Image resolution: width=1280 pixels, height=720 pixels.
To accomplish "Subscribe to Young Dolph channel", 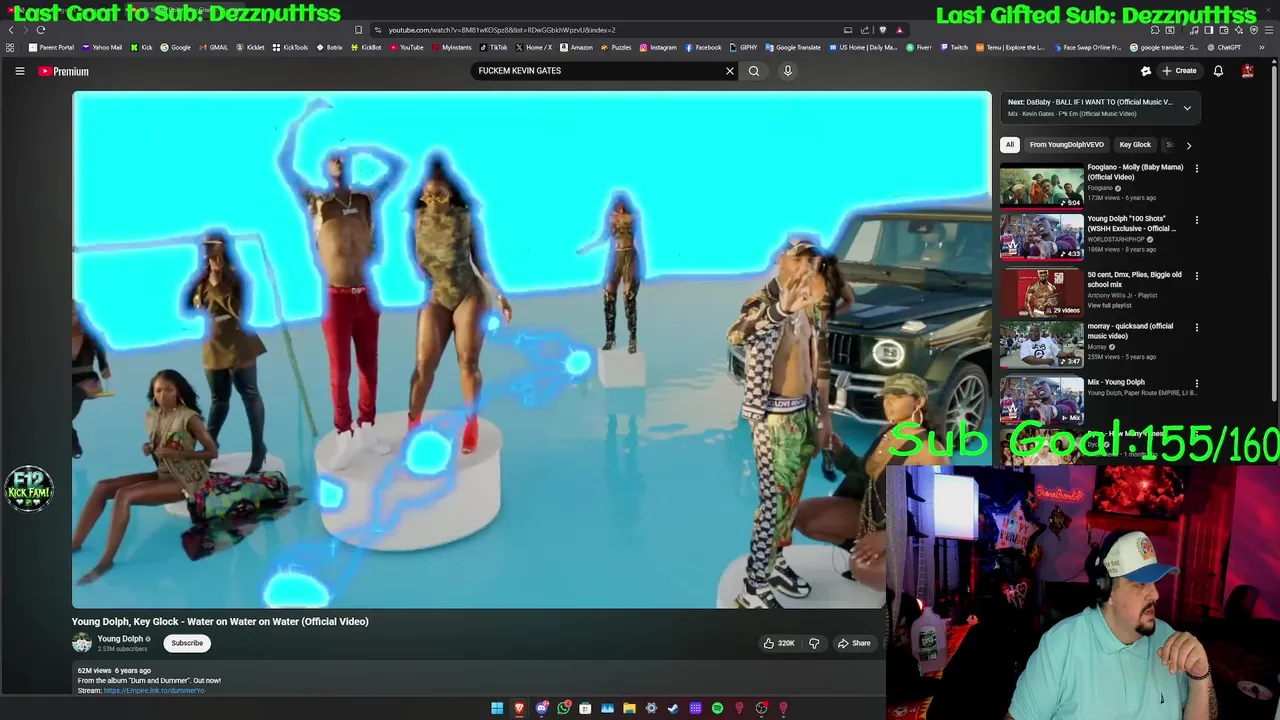I will tap(187, 643).
